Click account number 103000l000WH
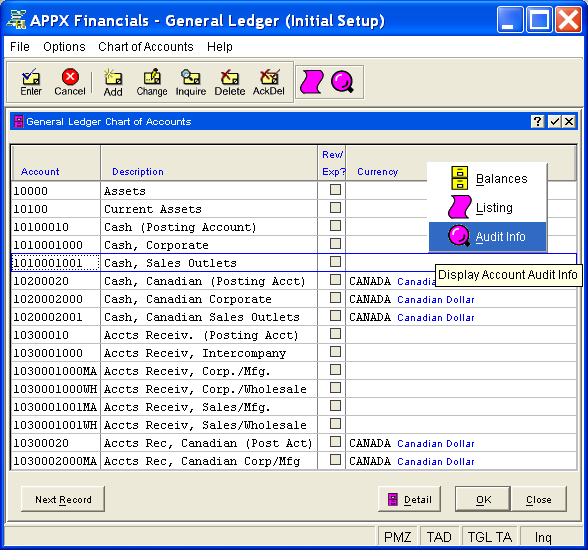Screen dimensions: 588x550 (x=55, y=389)
